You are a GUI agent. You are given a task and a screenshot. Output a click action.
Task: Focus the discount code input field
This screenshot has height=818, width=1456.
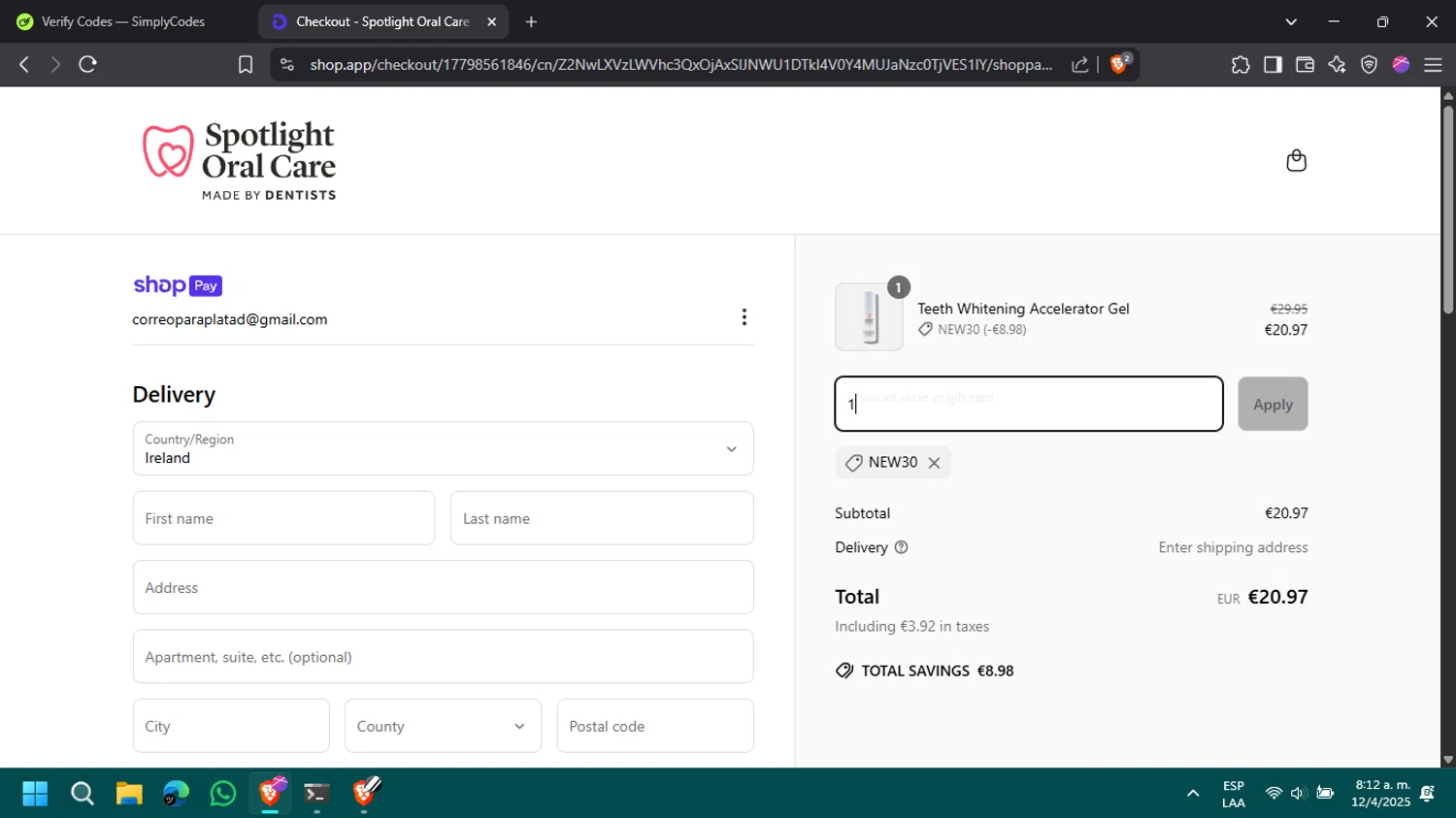point(1029,404)
